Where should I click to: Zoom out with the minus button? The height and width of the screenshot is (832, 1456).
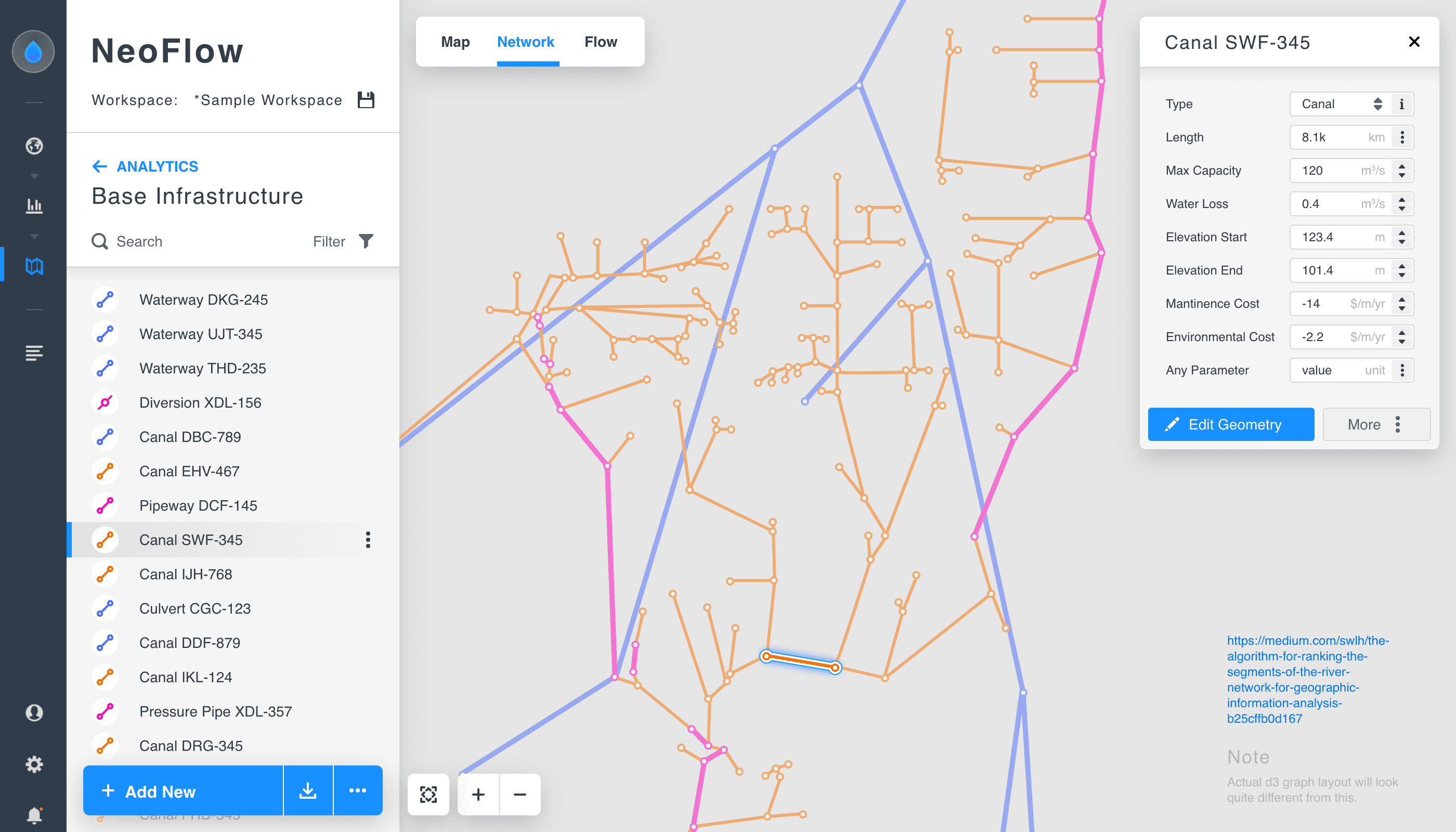[x=520, y=794]
